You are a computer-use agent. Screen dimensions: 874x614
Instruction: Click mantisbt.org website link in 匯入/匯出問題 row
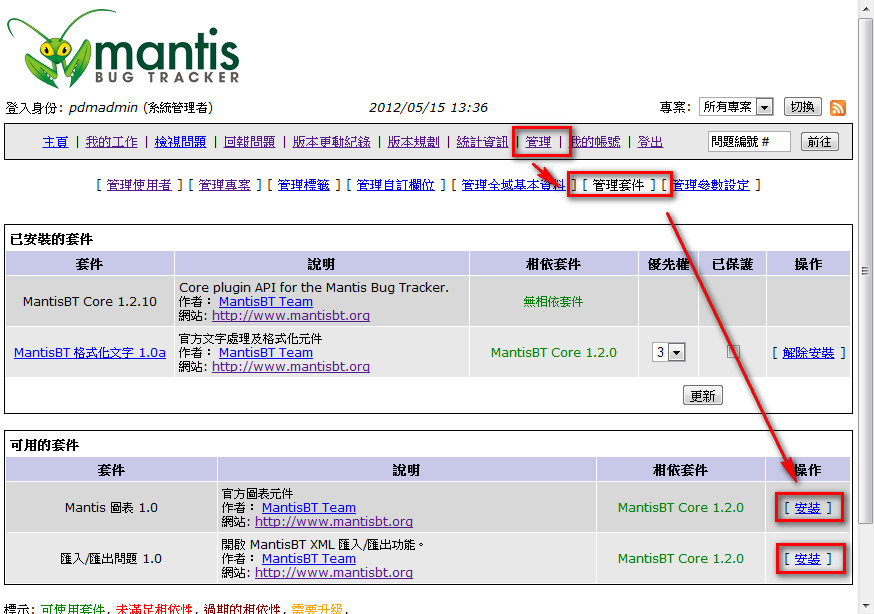click(x=334, y=572)
